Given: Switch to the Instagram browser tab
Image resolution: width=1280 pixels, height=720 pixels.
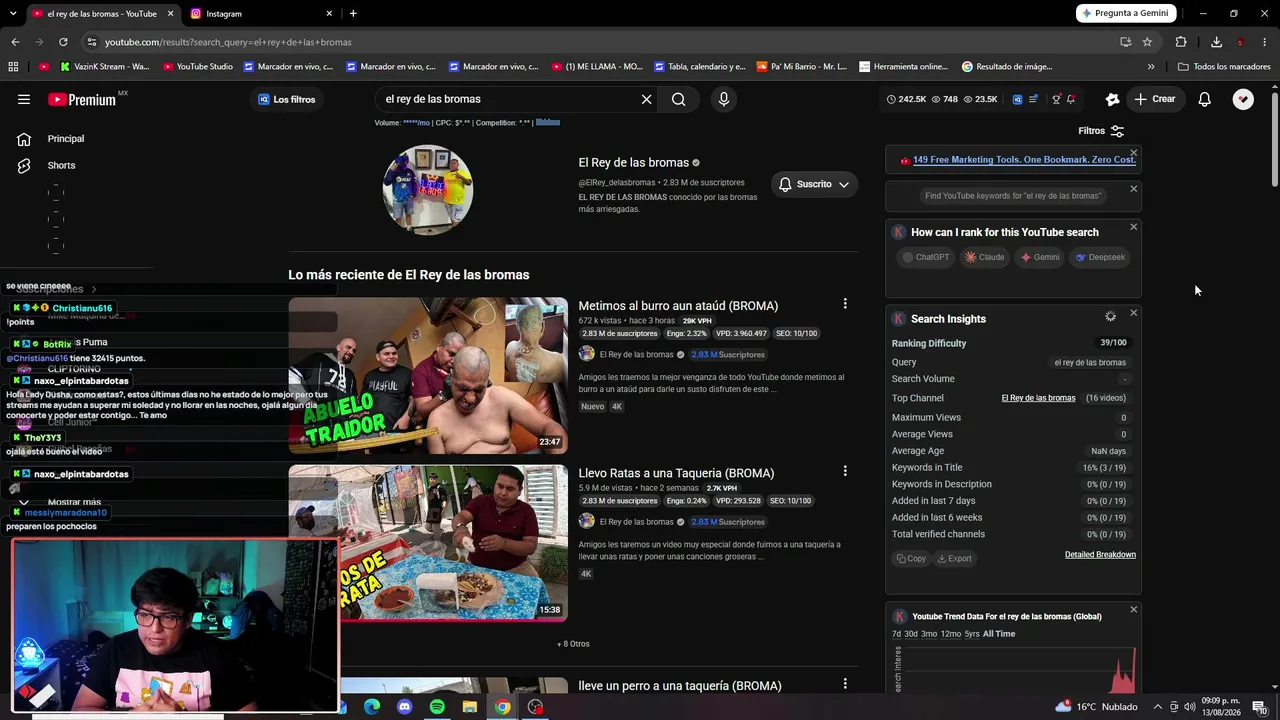Looking at the screenshot, I should pyautogui.click(x=263, y=14).
